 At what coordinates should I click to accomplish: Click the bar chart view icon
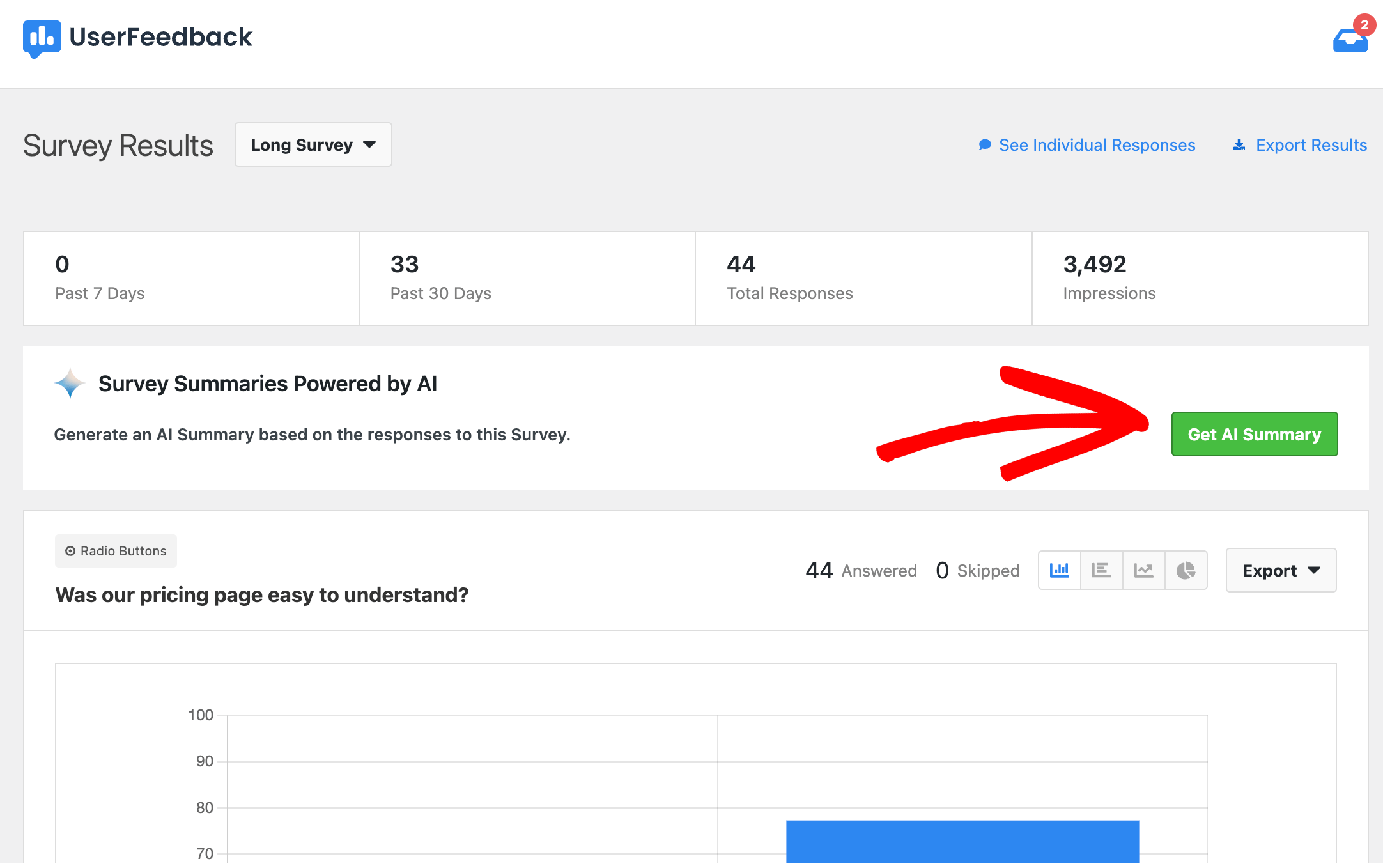[1059, 570]
